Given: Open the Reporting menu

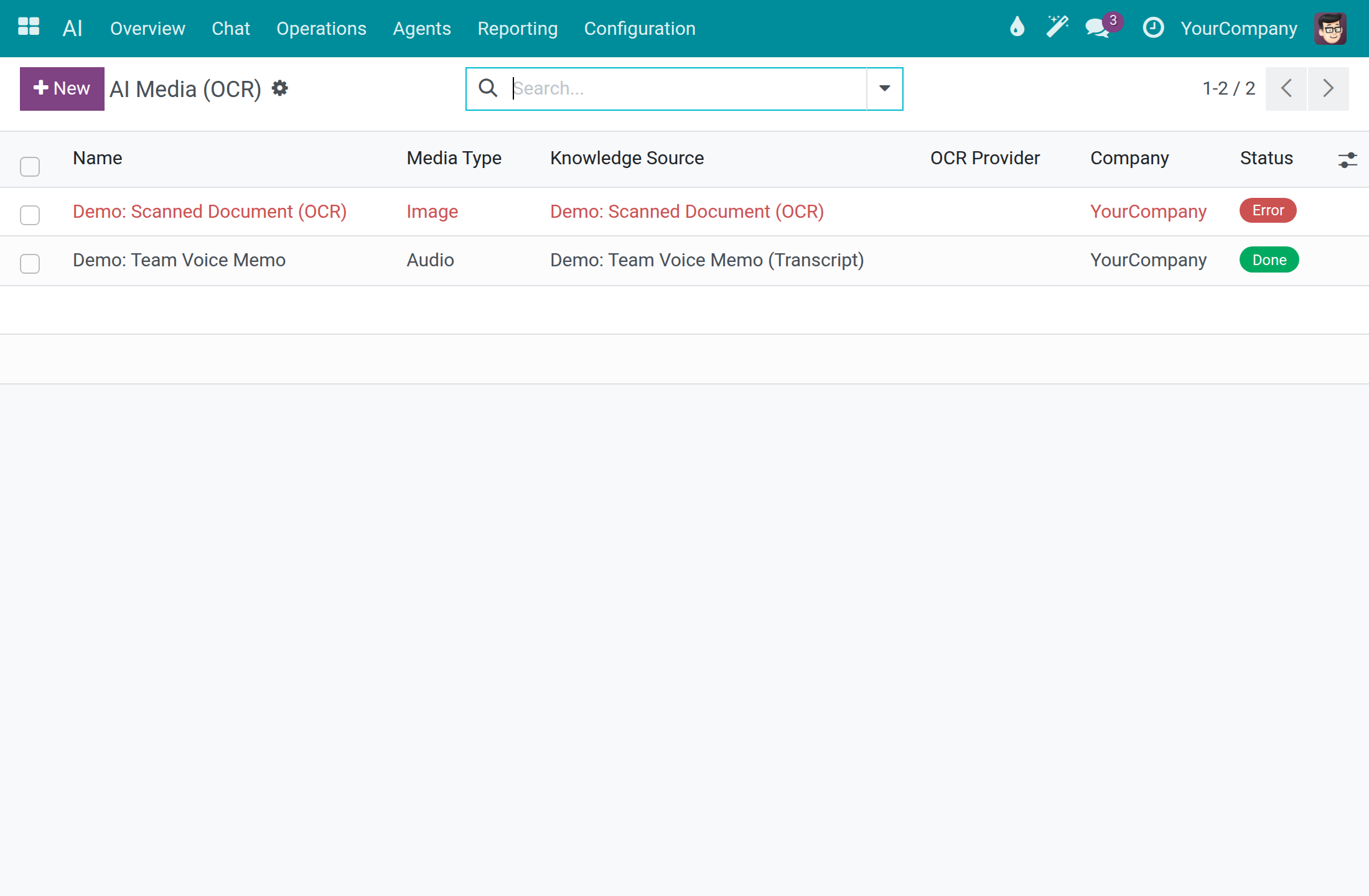Looking at the screenshot, I should (517, 28).
